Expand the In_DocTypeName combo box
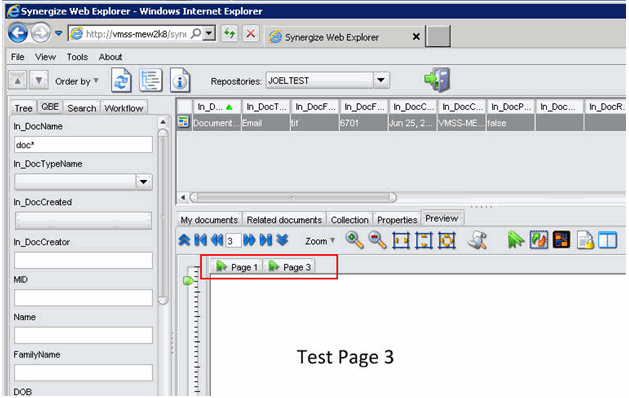This screenshot has width=629, height=398. point(144,182)
